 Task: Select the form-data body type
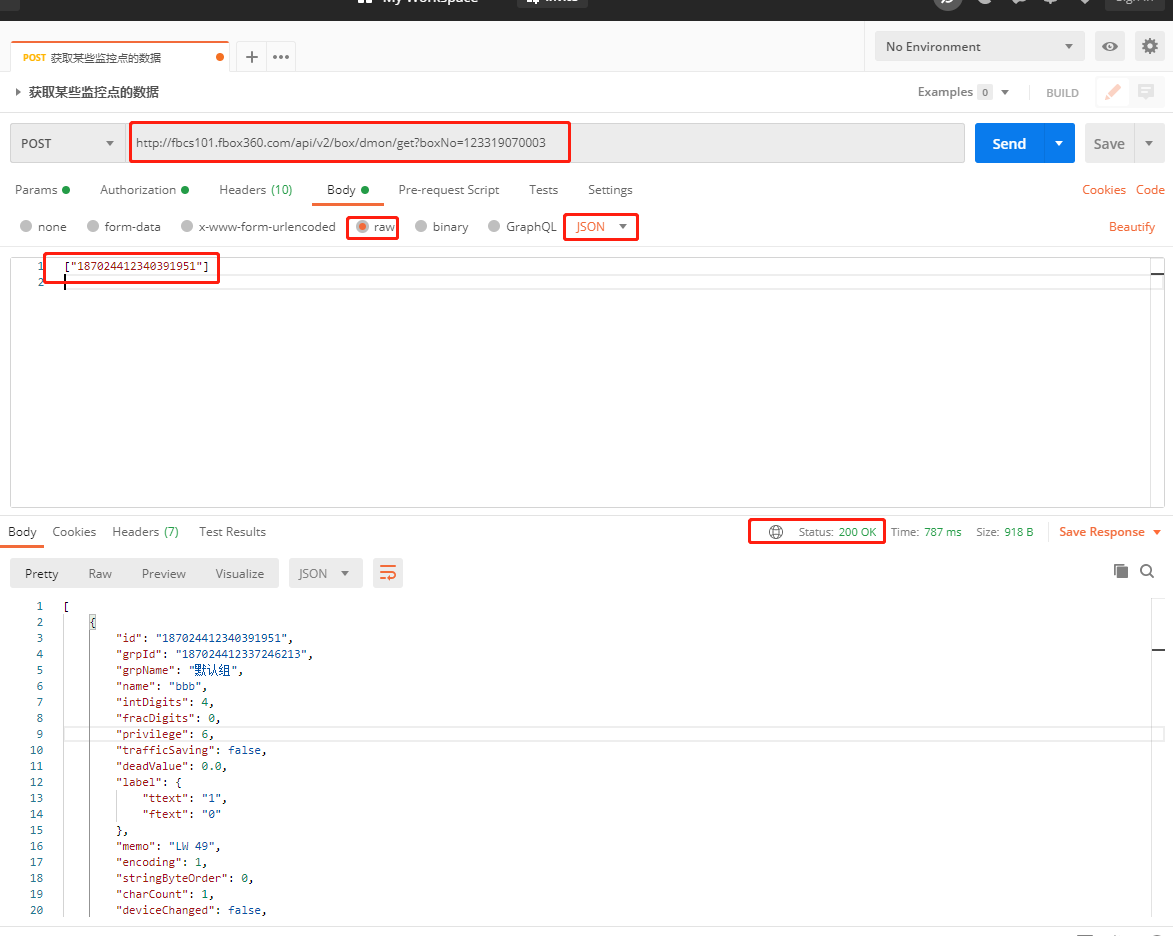124,227
